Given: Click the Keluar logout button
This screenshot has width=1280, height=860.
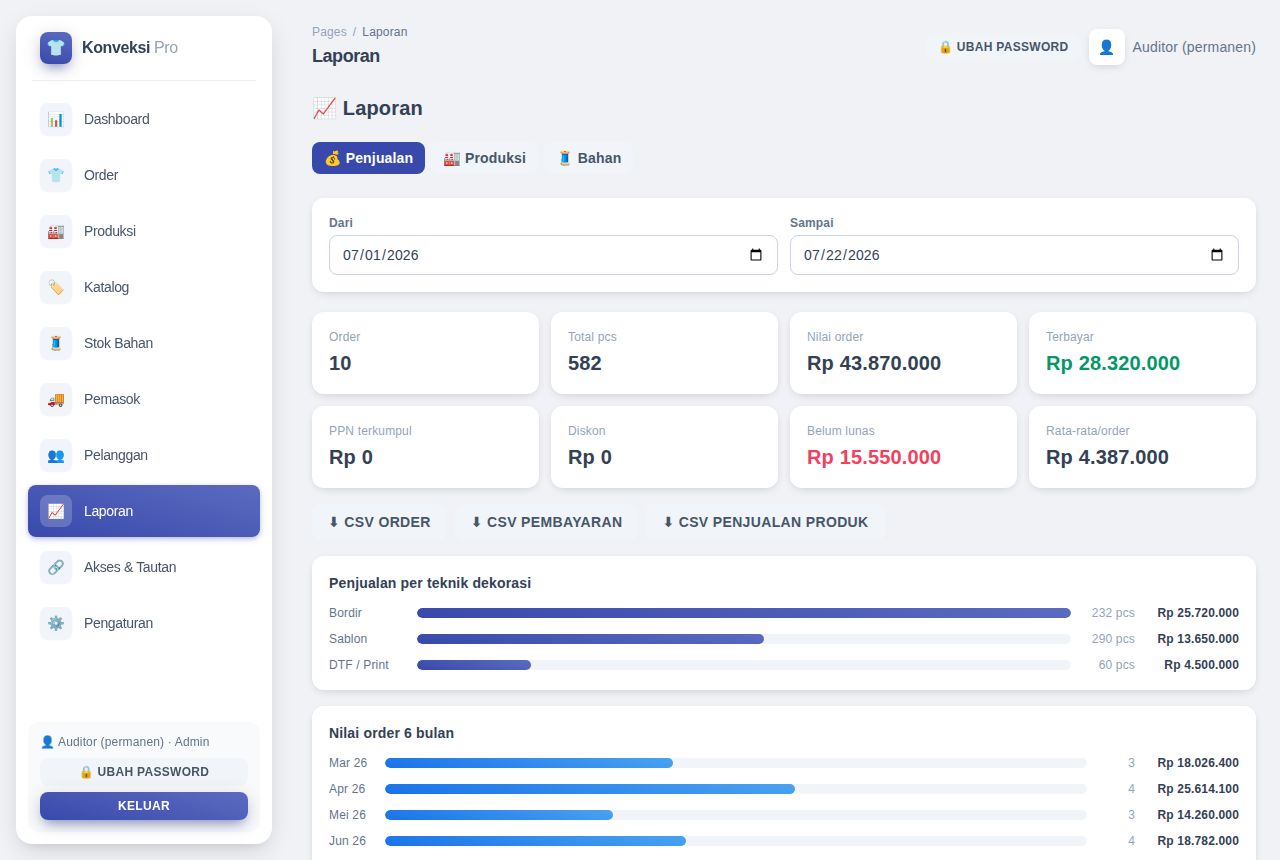Looking at the screenshot, I should pyautogui.click(x=144, y=806).
